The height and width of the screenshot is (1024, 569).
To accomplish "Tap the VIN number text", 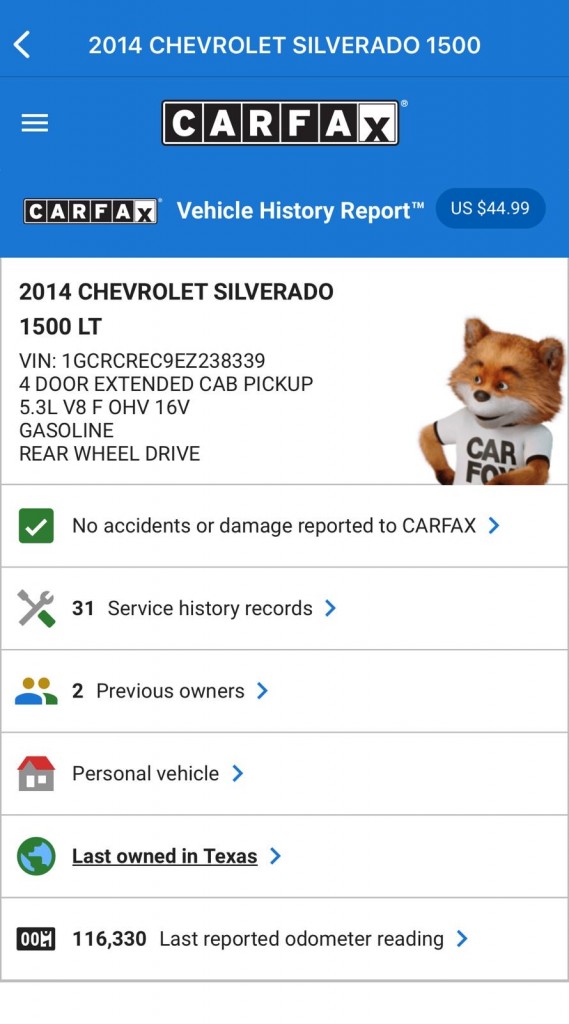I will click(142, 360).
